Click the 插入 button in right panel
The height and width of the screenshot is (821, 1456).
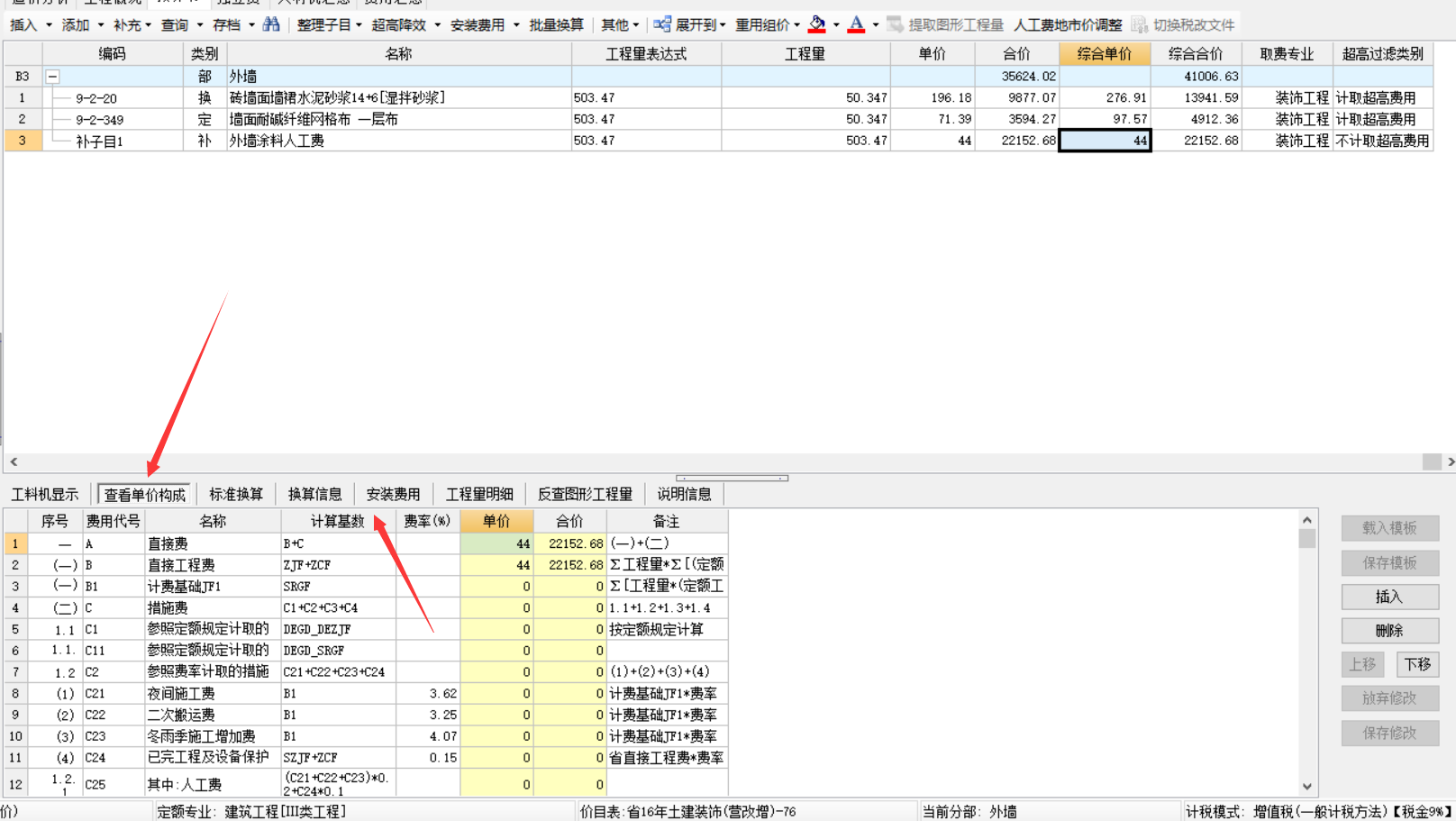click(1389, 597)
